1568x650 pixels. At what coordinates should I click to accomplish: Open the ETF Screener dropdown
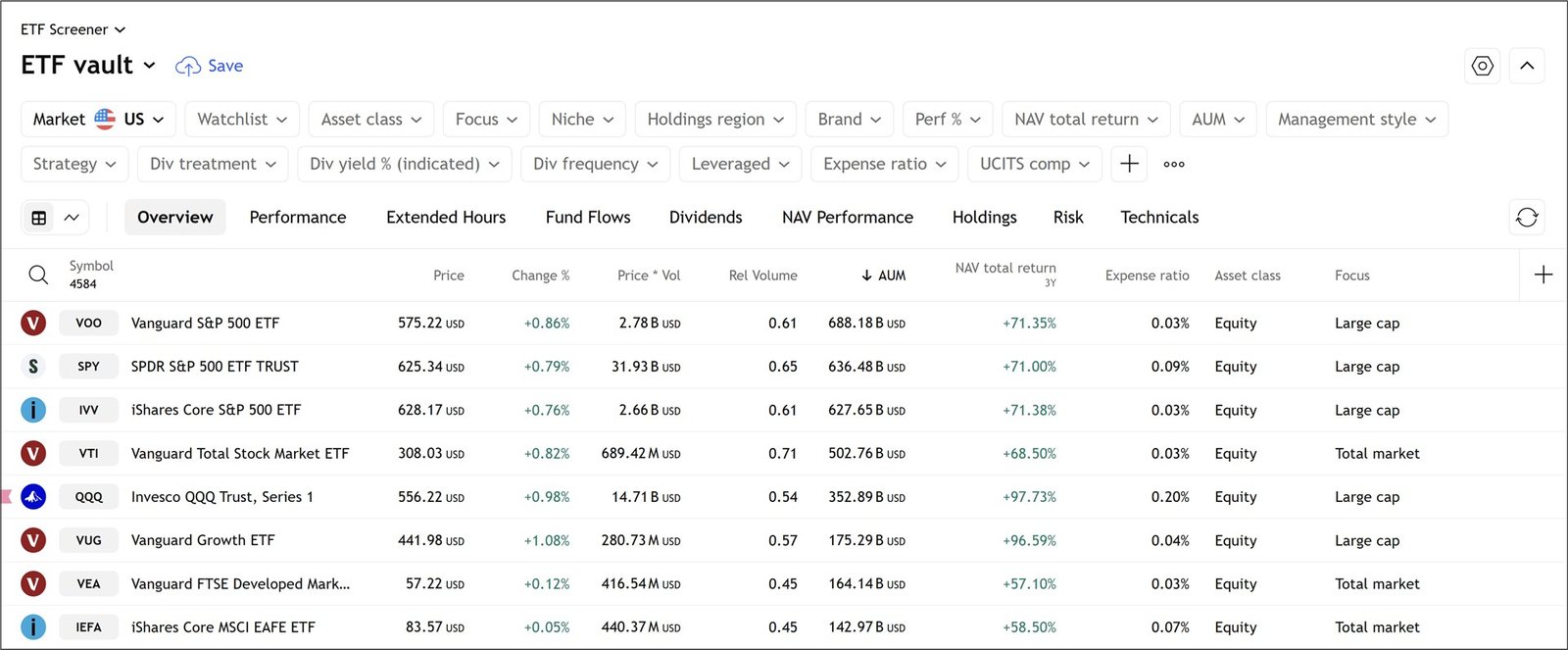pos(73,29)
